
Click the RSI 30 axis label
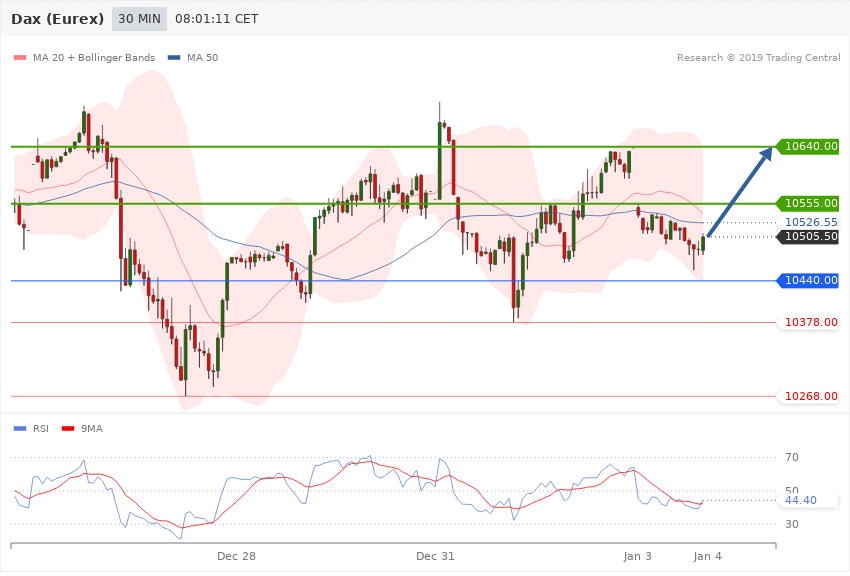[x=791, y=525]
